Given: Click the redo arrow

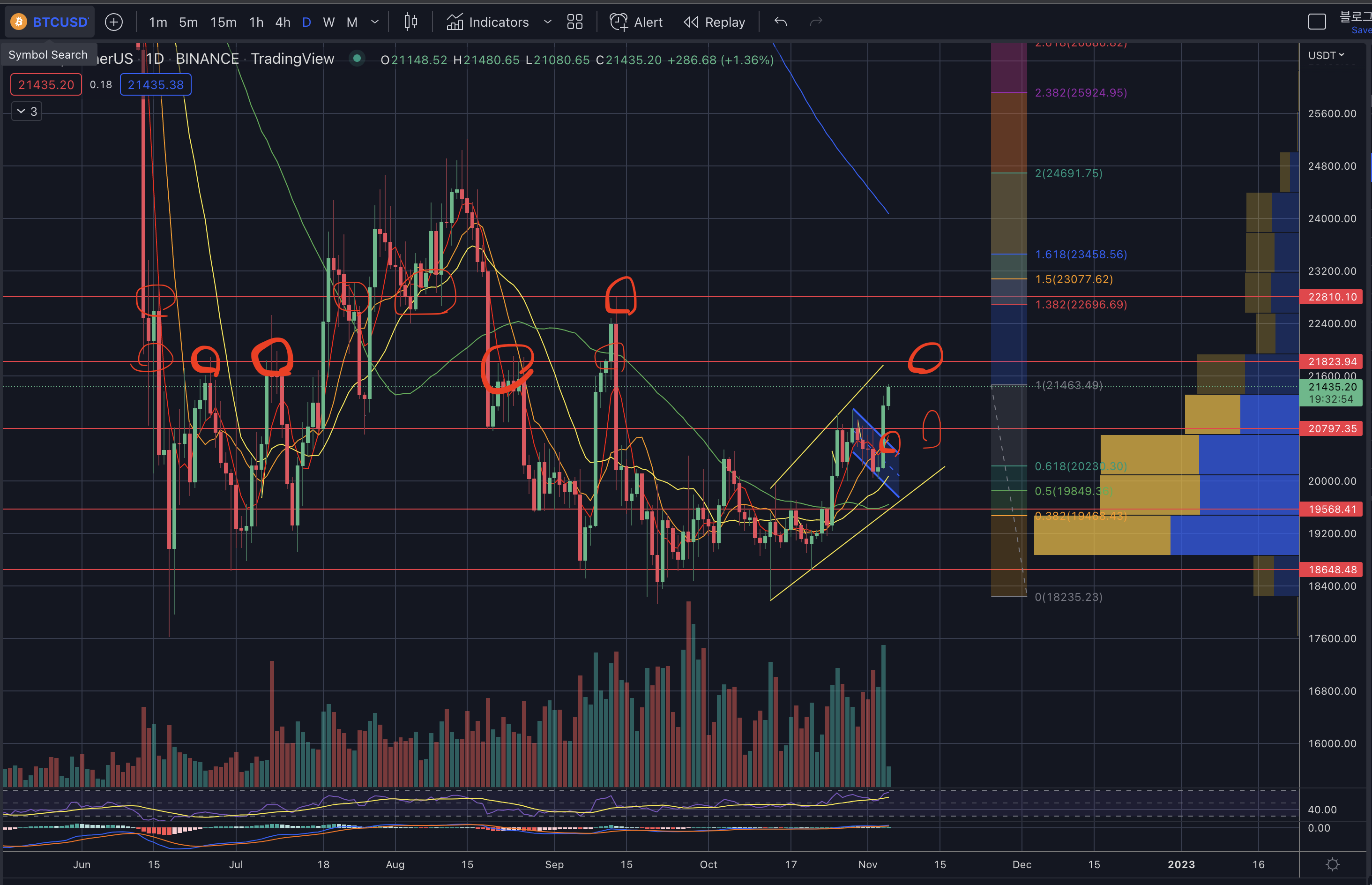Looking at the screenshot, I should pos(816,22).
